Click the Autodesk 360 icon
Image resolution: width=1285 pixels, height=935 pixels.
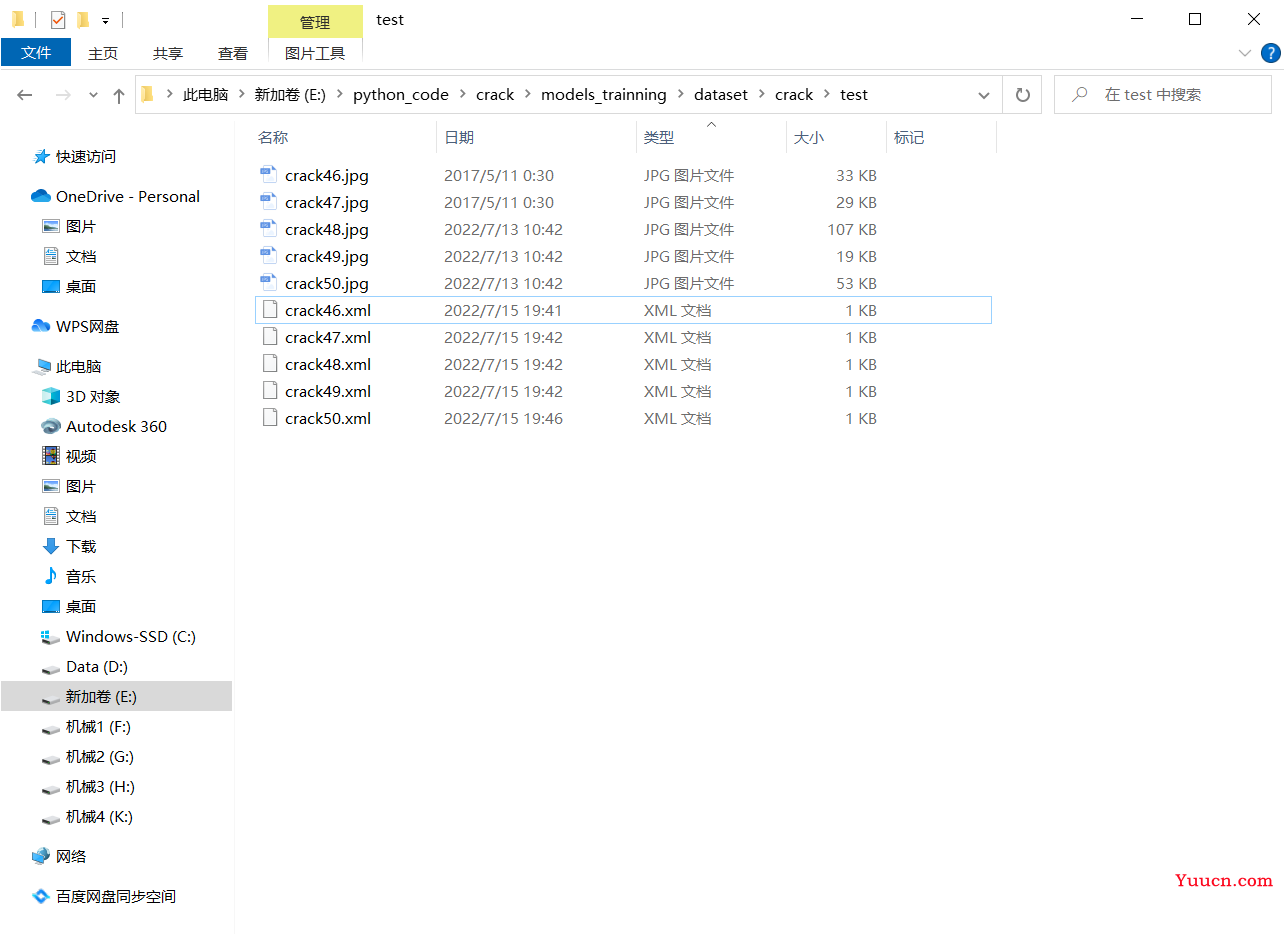pyautogui.click(x=51, y=426)
